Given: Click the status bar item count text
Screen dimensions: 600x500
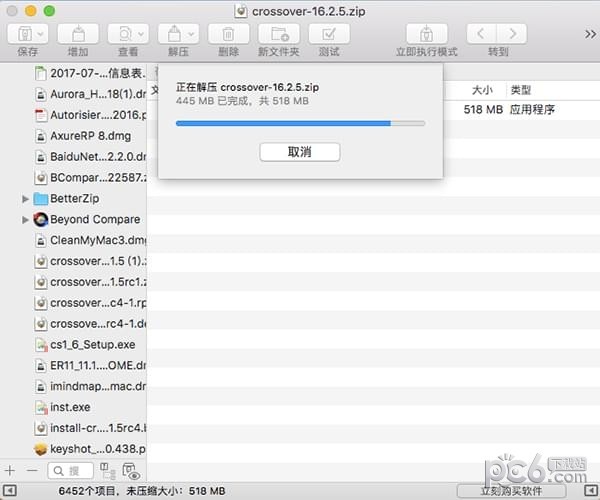Looking at the screenshot, I should [142, 491].
